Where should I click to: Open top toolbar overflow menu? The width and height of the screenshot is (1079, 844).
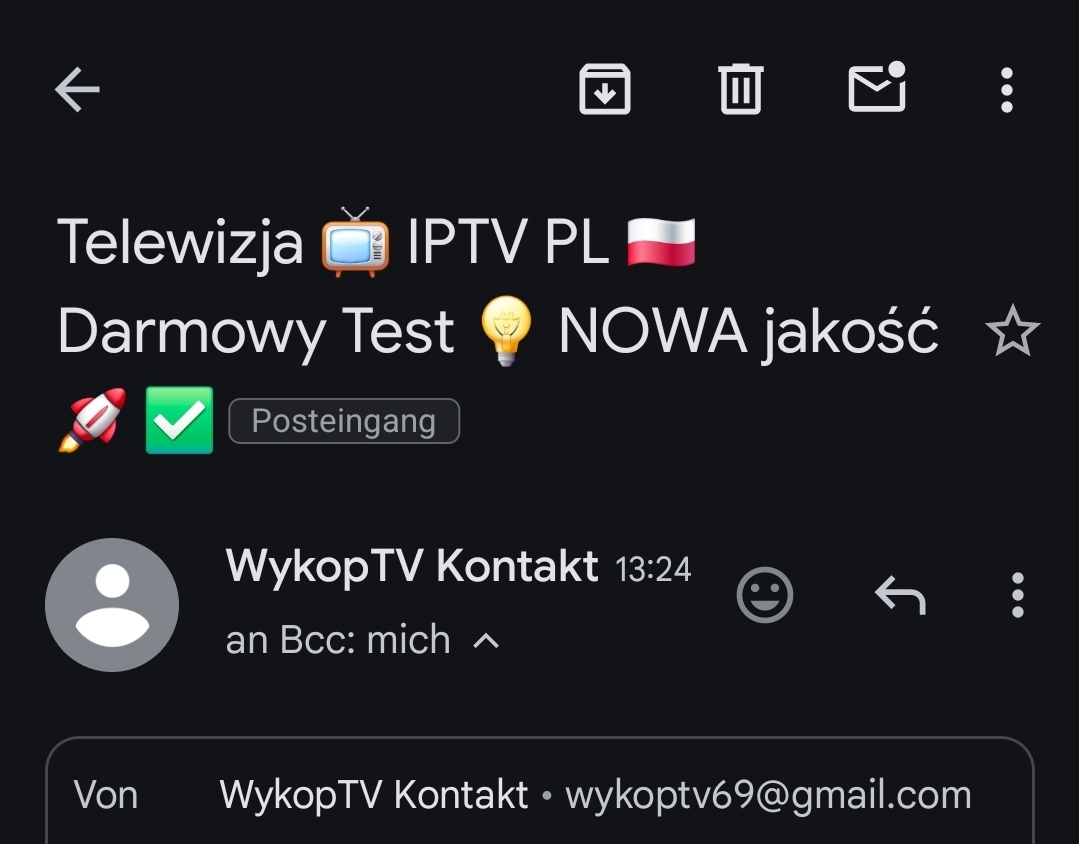coord(1007,89)
